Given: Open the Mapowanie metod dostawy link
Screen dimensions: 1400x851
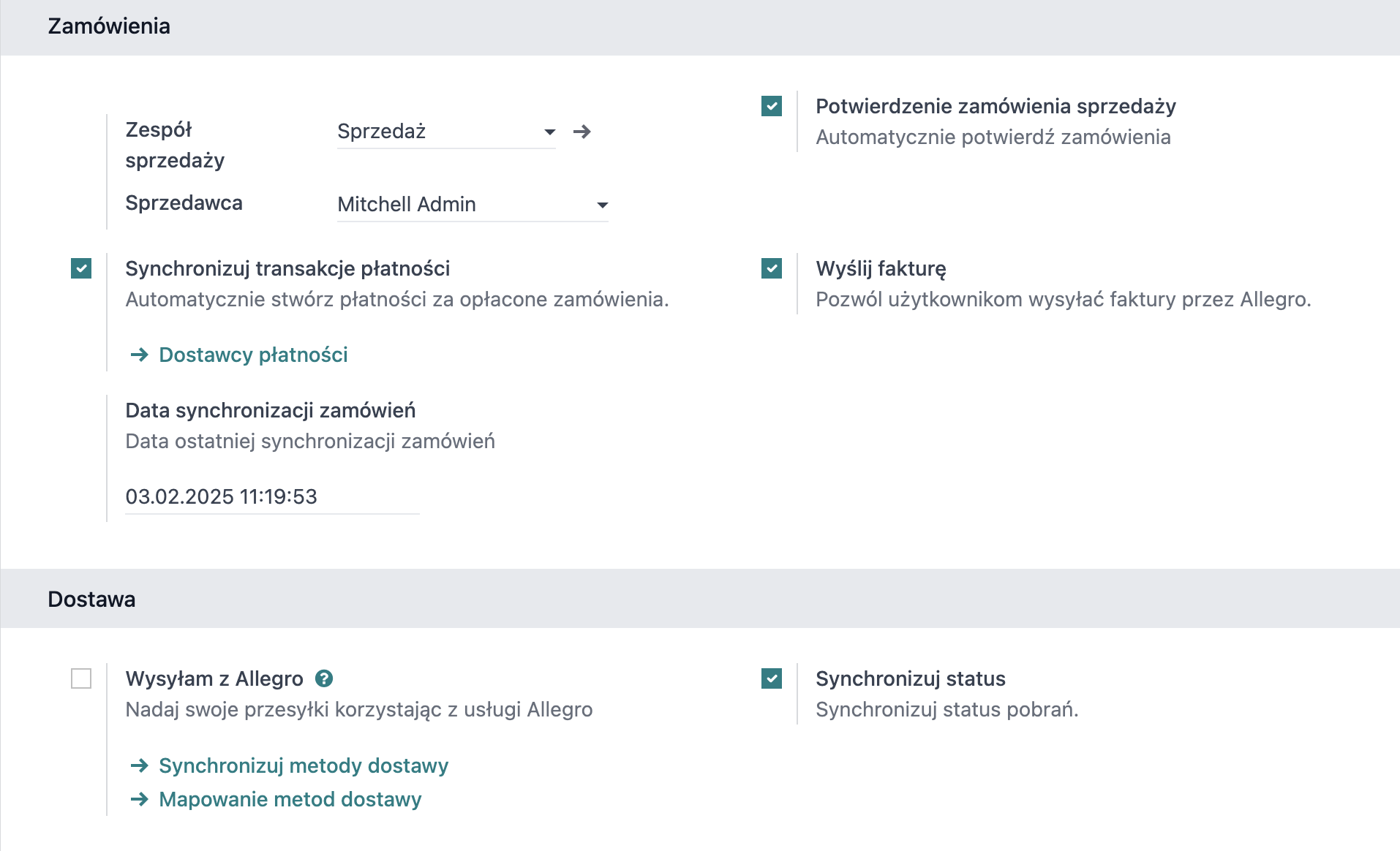Looking at the screenshot, I should click(290, 799).
